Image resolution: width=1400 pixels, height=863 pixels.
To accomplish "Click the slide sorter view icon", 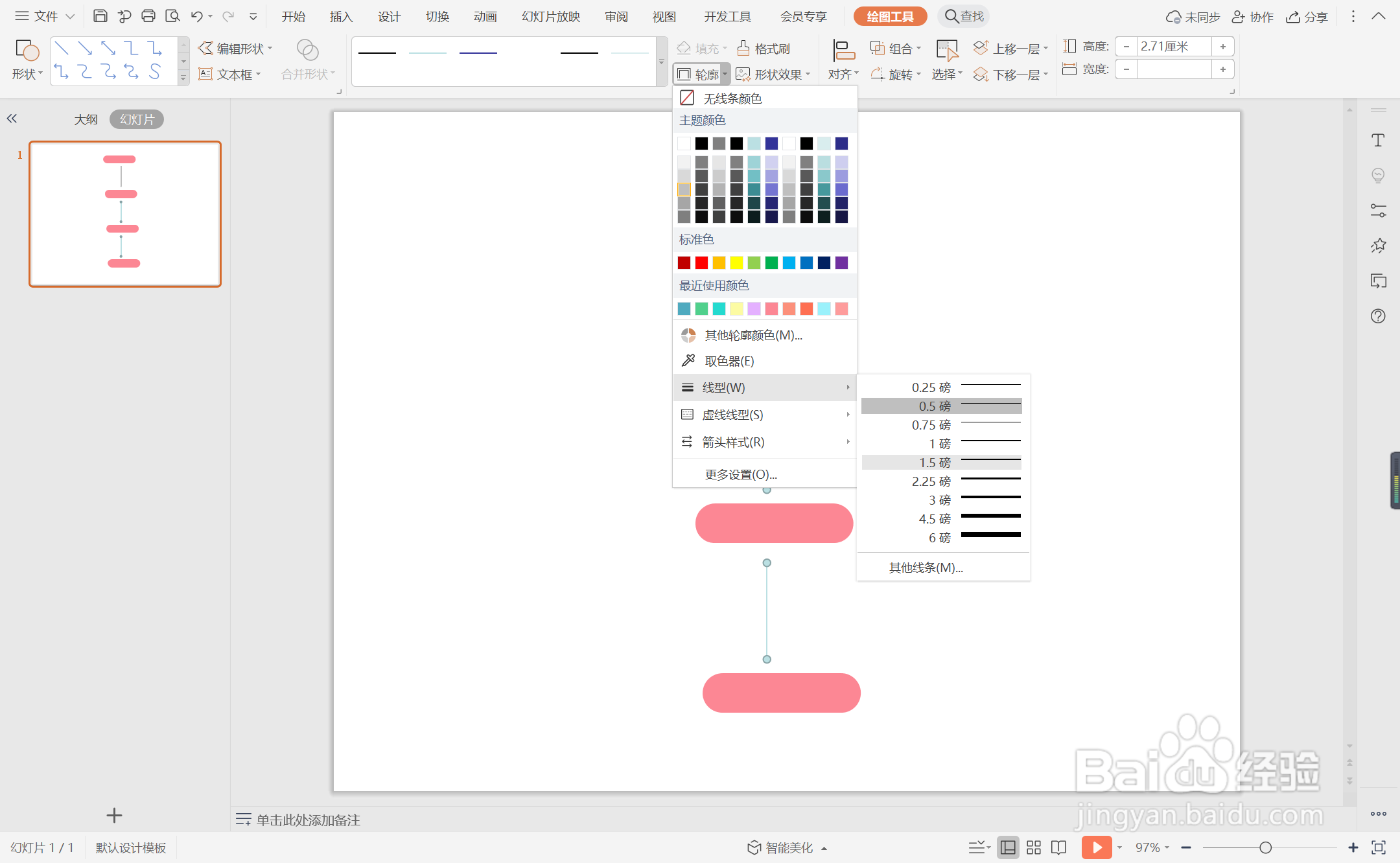I will coord(1034,847).
